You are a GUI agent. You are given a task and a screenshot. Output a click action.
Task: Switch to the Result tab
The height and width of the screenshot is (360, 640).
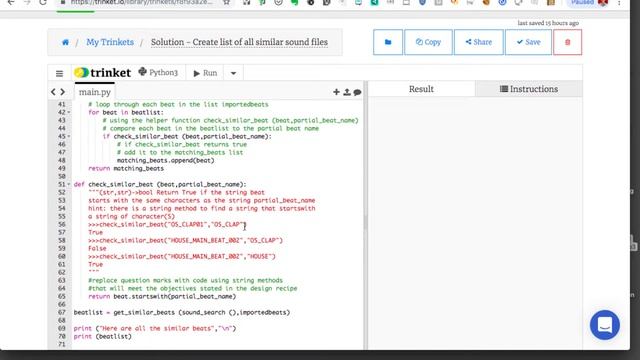(x=421, y=89)
